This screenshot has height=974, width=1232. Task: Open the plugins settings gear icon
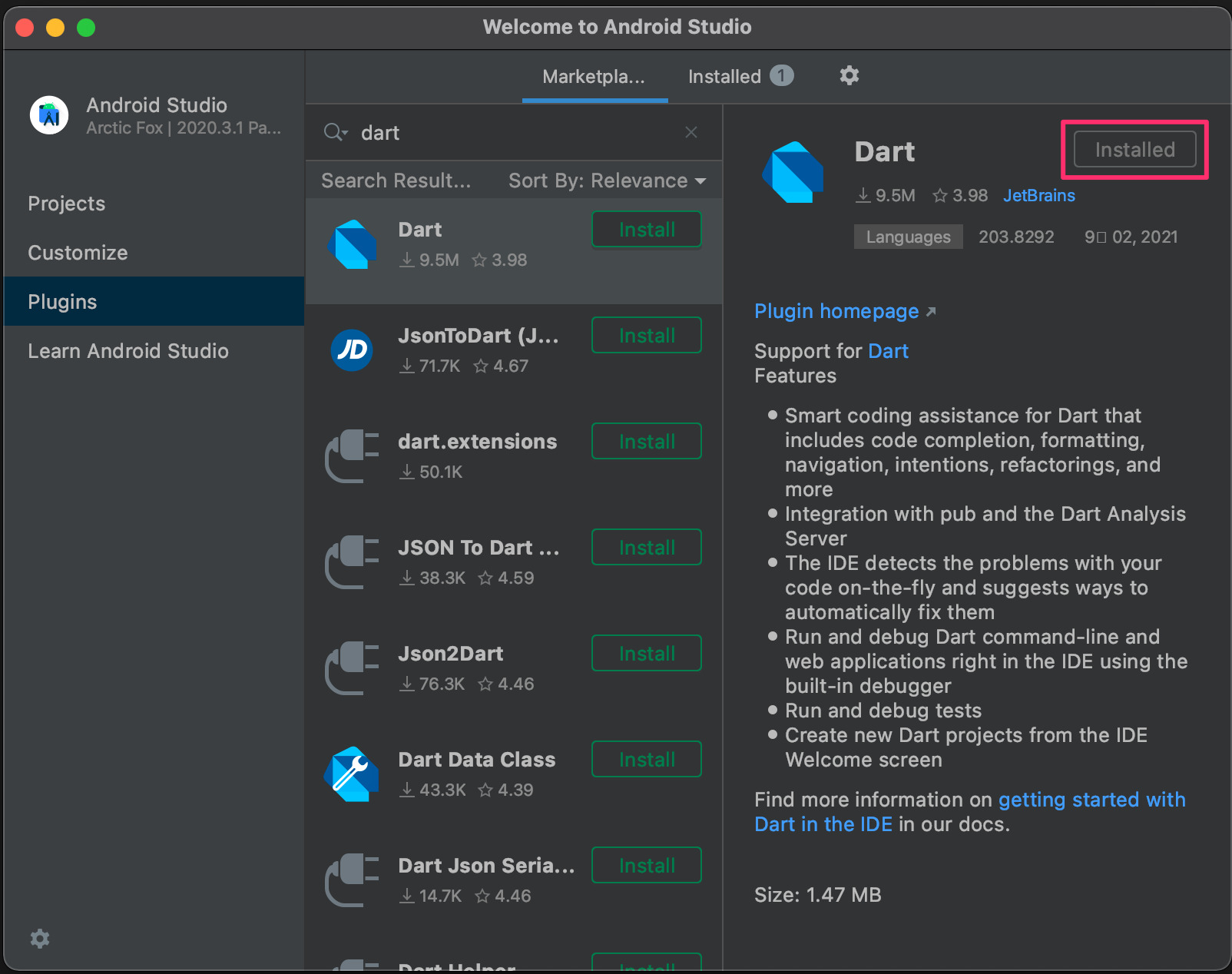tap(849, 75)
